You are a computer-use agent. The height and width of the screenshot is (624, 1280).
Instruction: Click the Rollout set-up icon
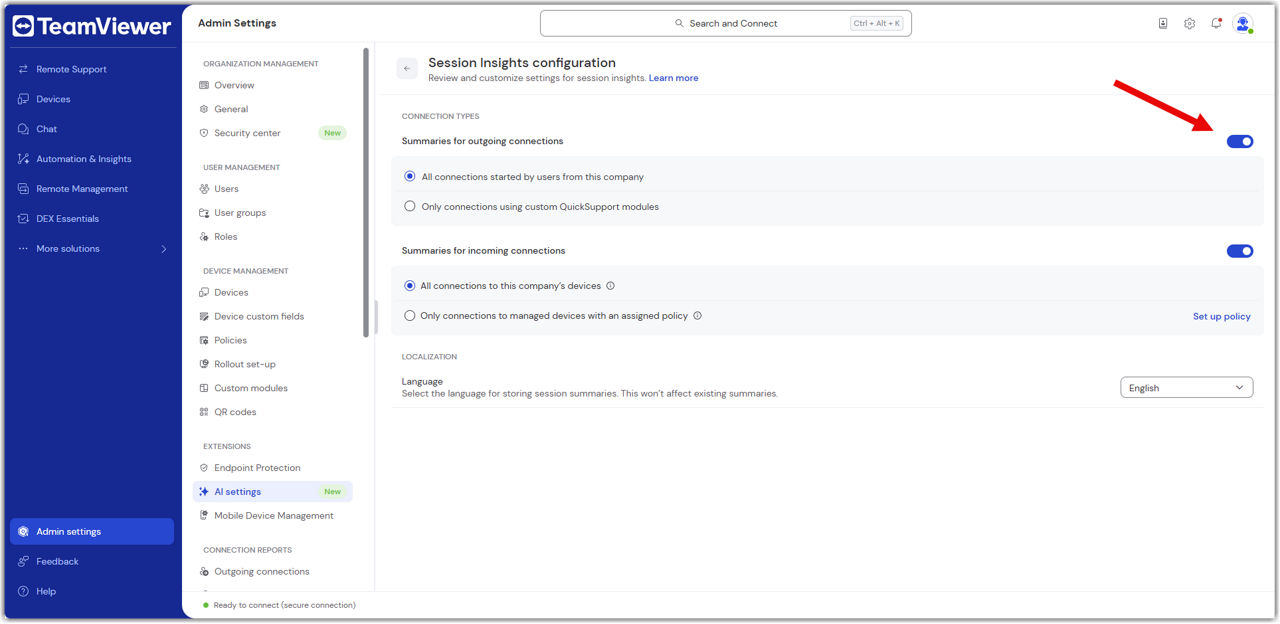204,365
